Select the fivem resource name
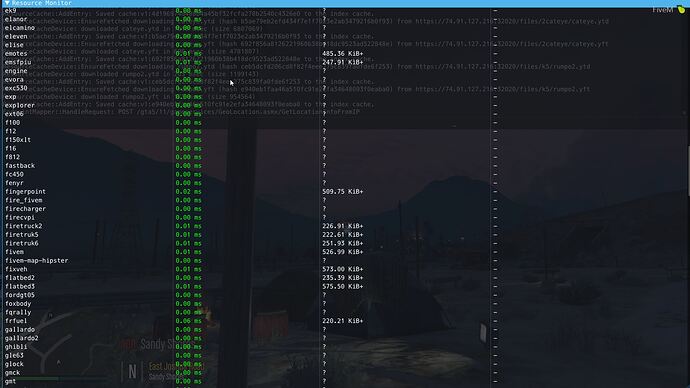The image size is (690, 388). pos(14,252)
